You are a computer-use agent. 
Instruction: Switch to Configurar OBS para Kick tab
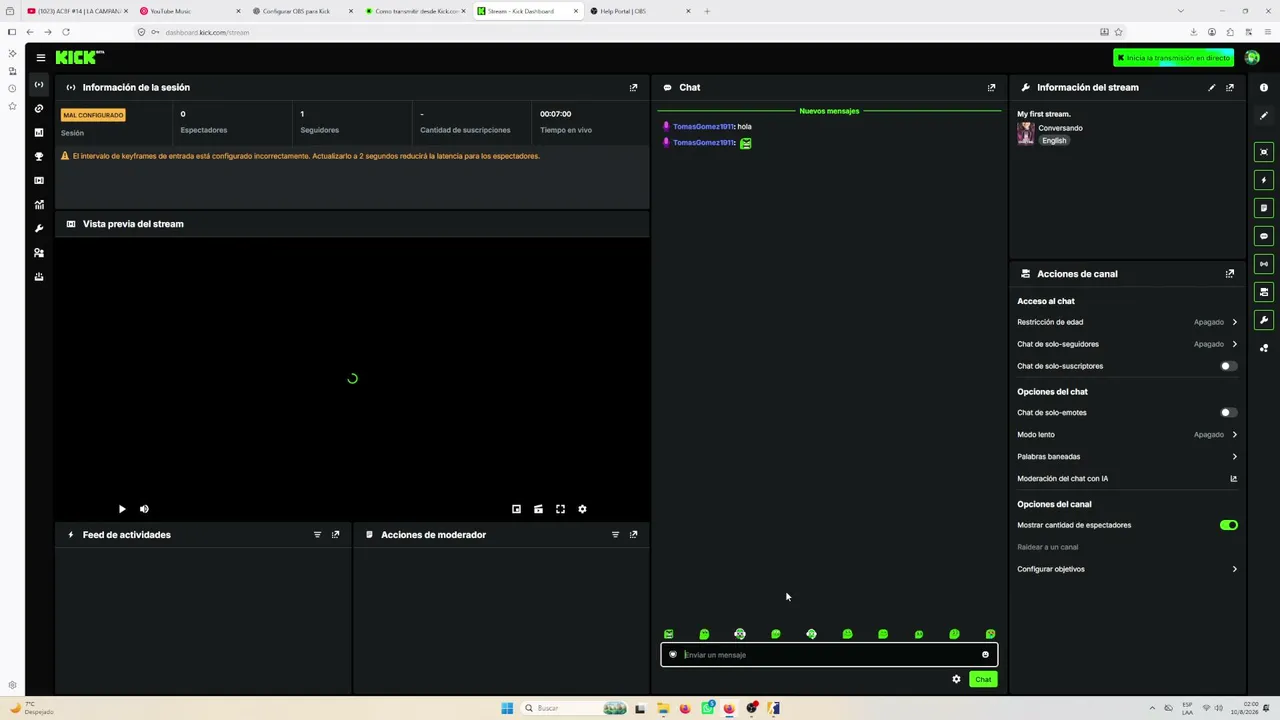pos(302,11)
